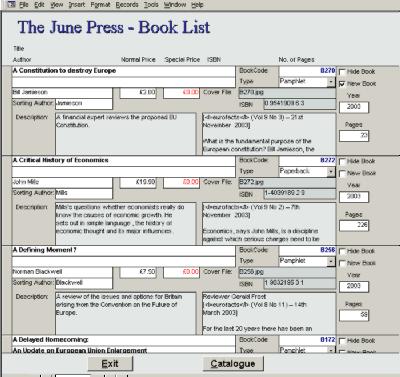The image size is (400, 377).
Task: Tick New Book for book B272
Action: (x=342, y=174)
